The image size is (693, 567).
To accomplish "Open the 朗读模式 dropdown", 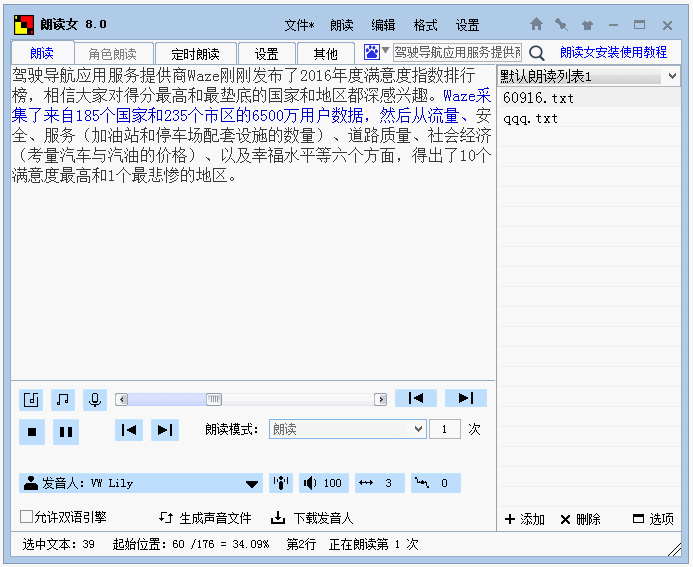I will coord(418,429).
